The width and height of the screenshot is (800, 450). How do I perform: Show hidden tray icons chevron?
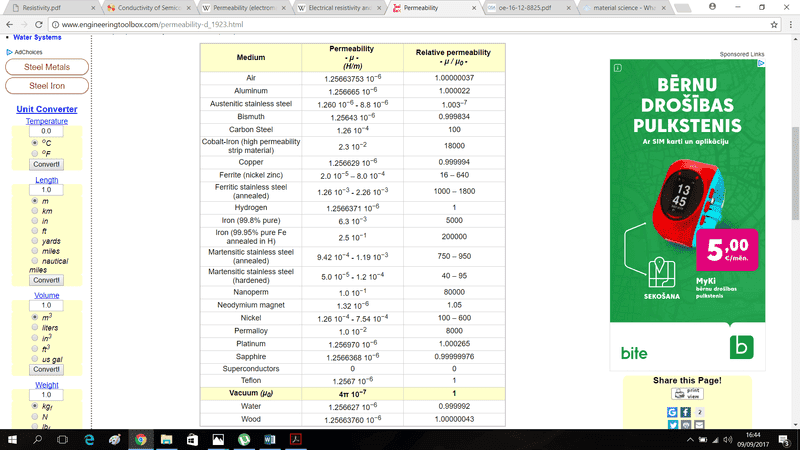(x=690, y=440)
